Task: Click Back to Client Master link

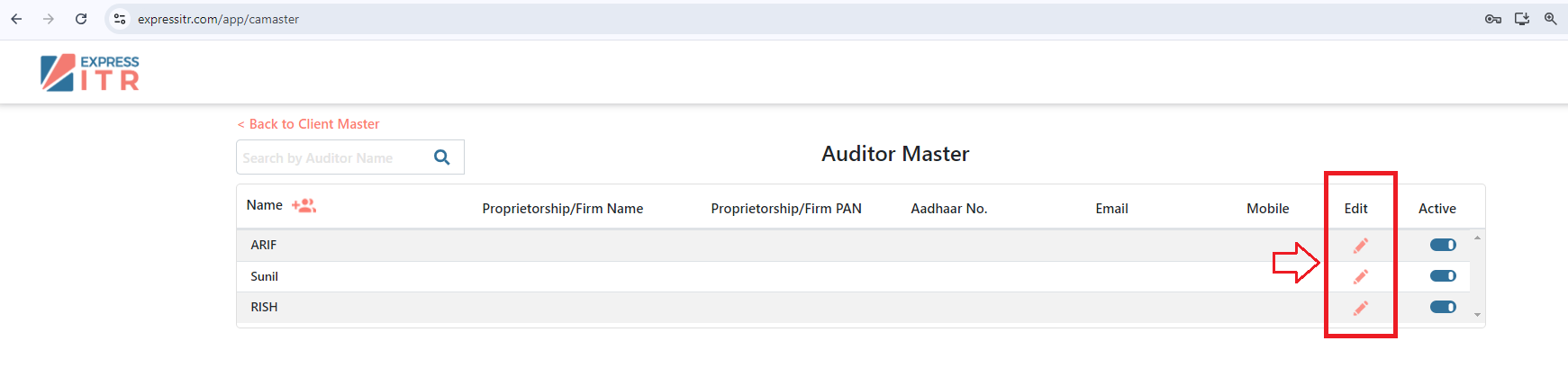Action: (x=308, y=124)
